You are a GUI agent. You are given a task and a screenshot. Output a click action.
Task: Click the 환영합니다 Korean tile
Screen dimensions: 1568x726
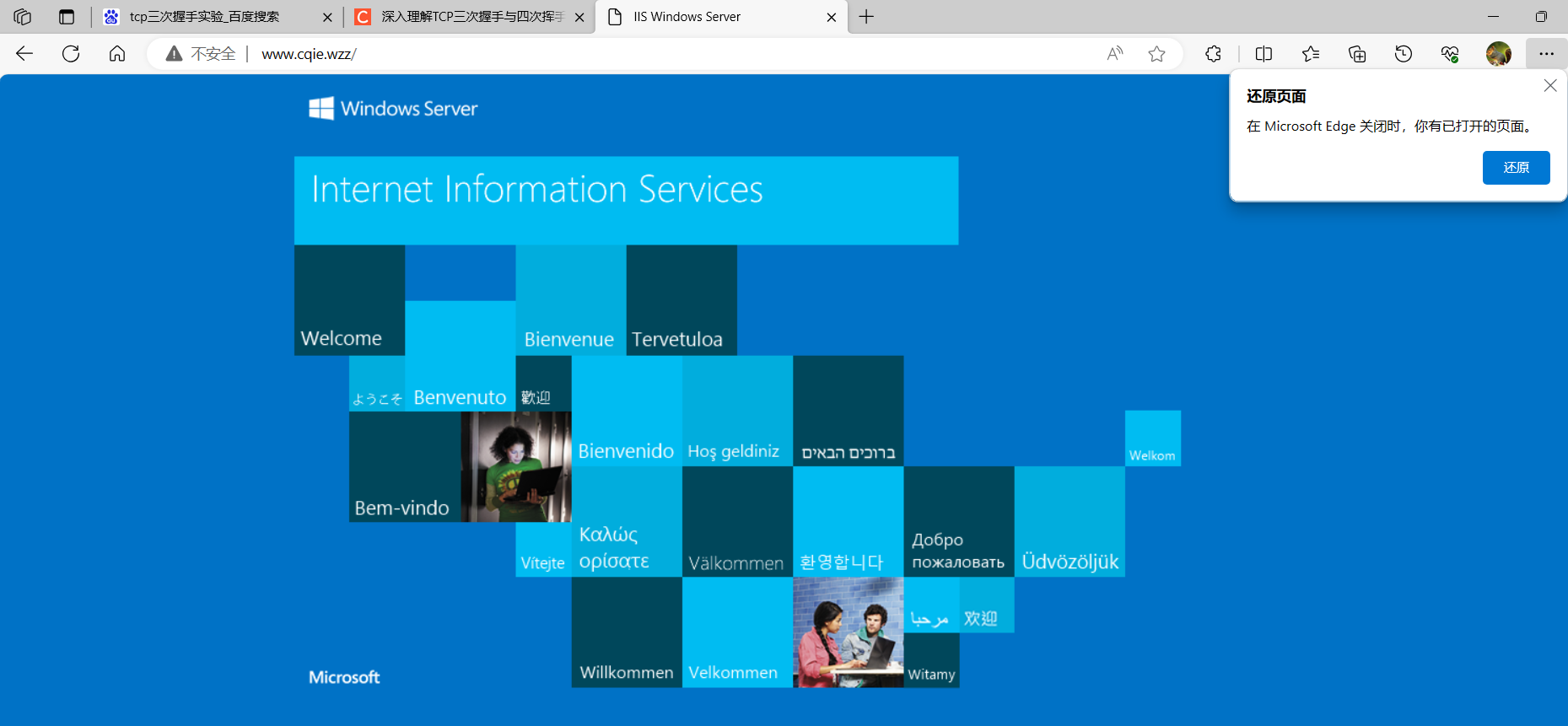pos(848,522)
